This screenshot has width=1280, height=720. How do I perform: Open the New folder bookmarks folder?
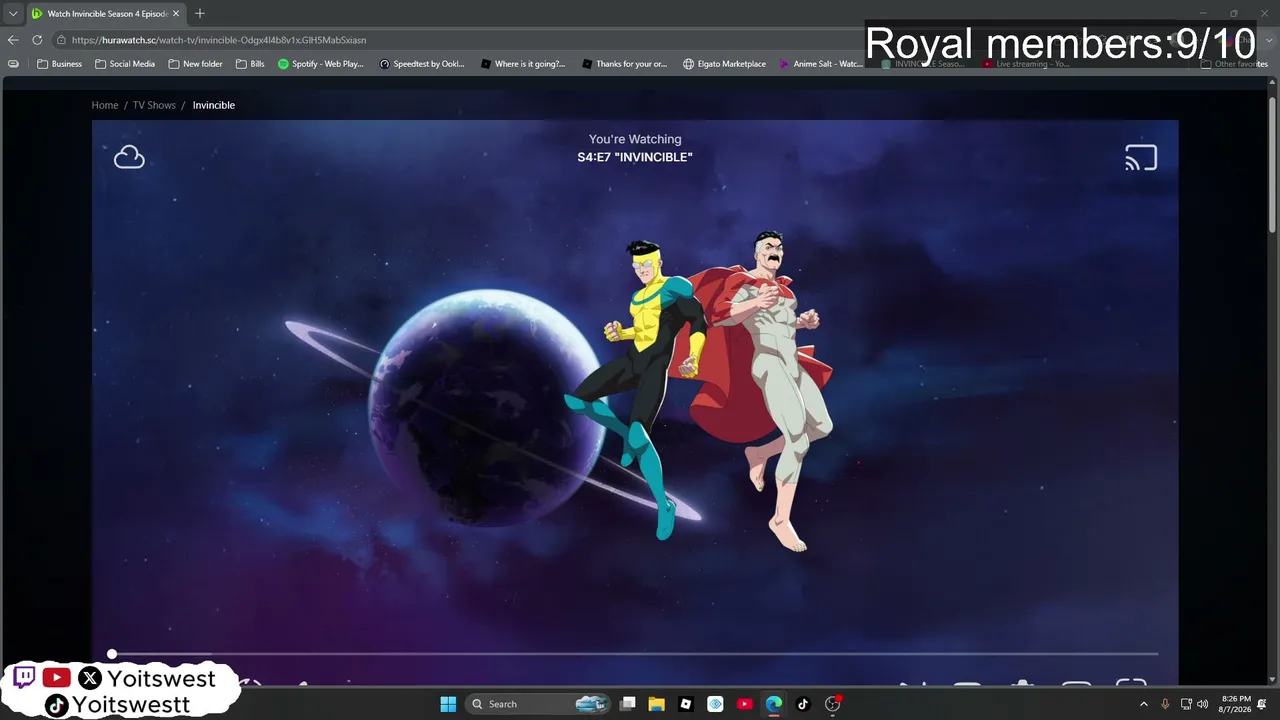click(x=195, y=64)
